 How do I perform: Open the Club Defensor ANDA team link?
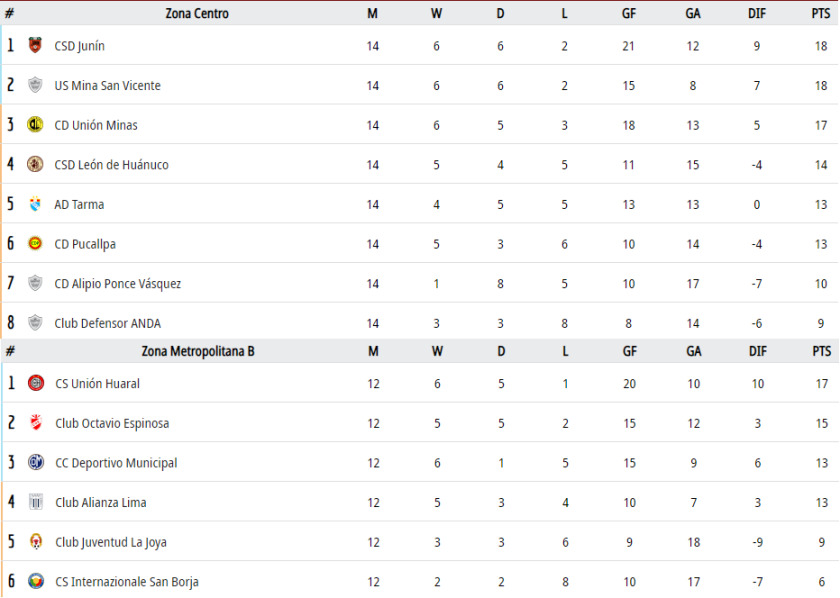(x=108, y=324)
